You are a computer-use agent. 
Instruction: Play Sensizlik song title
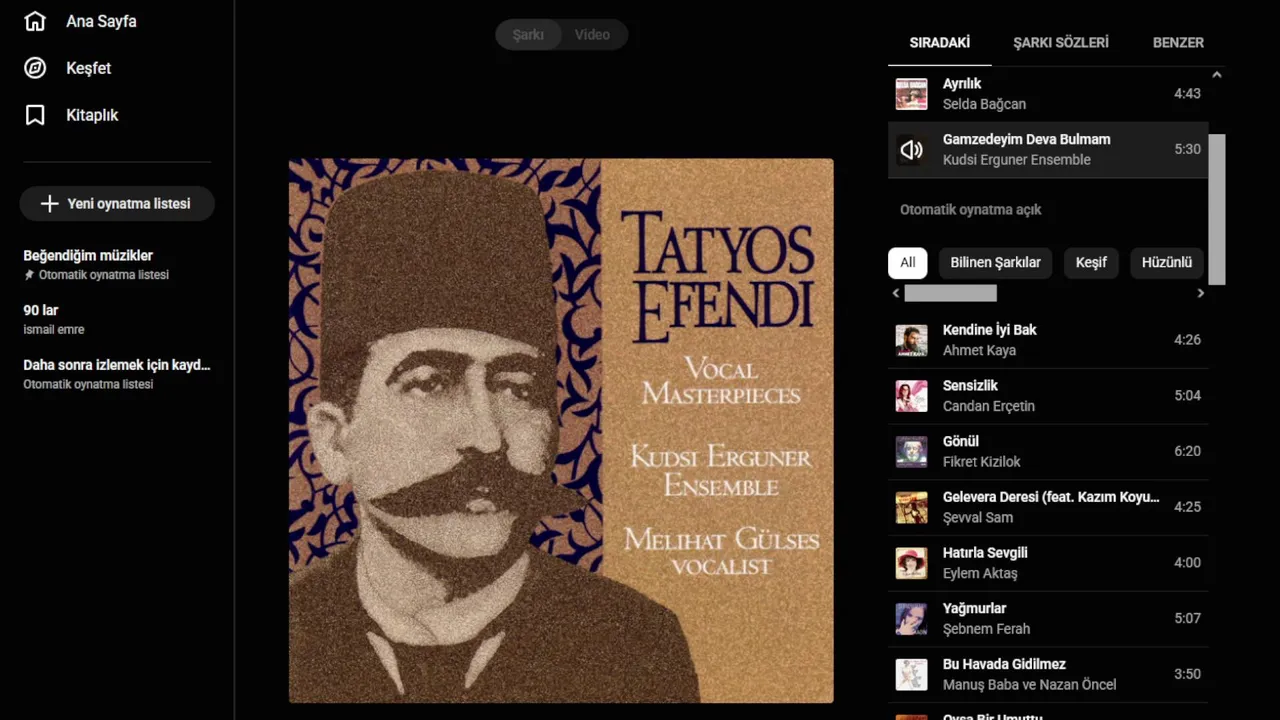click(970, 386)
